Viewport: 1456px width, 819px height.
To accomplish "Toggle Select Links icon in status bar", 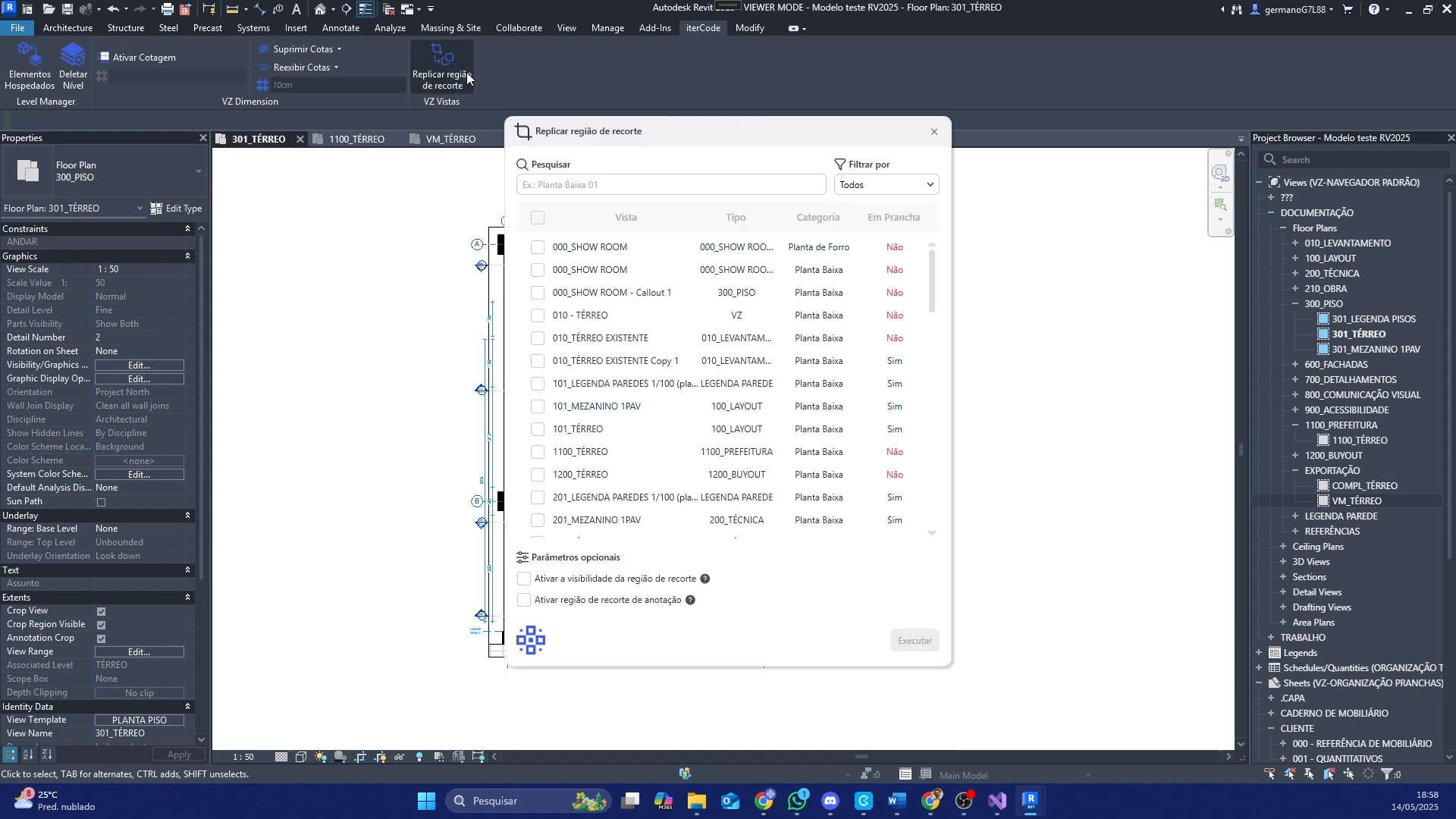I will pyautogui.click(x=1270, y=774).
